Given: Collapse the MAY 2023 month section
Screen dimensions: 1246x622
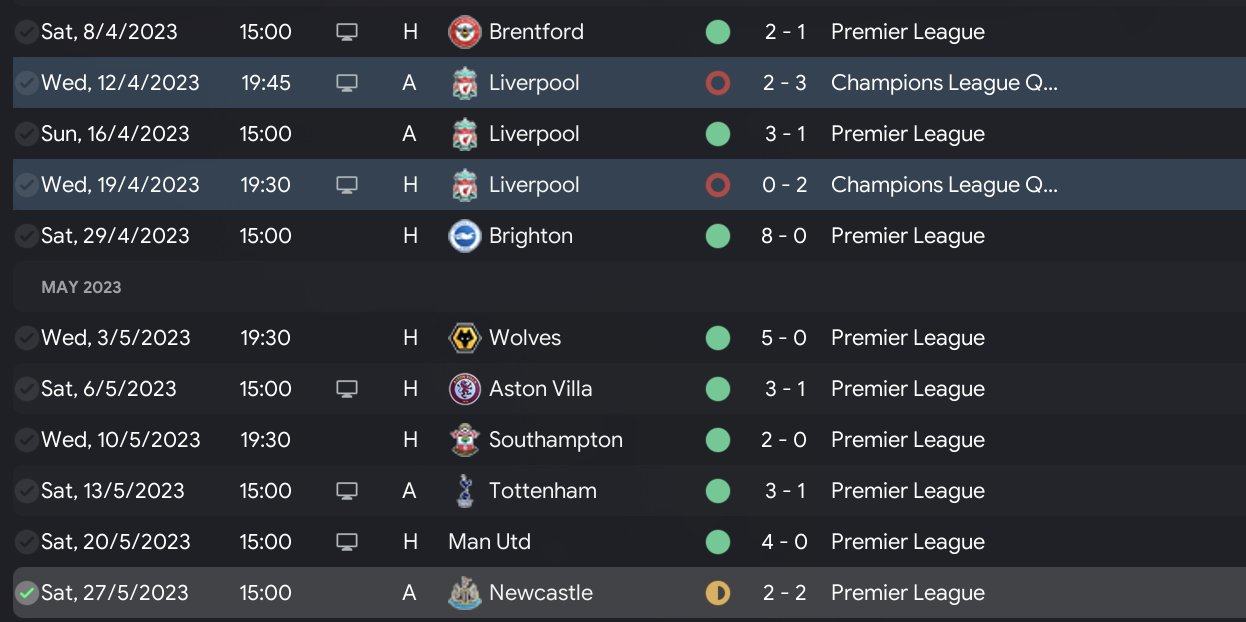Looking at the screenshot, I should pyautogui.click(x=81, y=287).
